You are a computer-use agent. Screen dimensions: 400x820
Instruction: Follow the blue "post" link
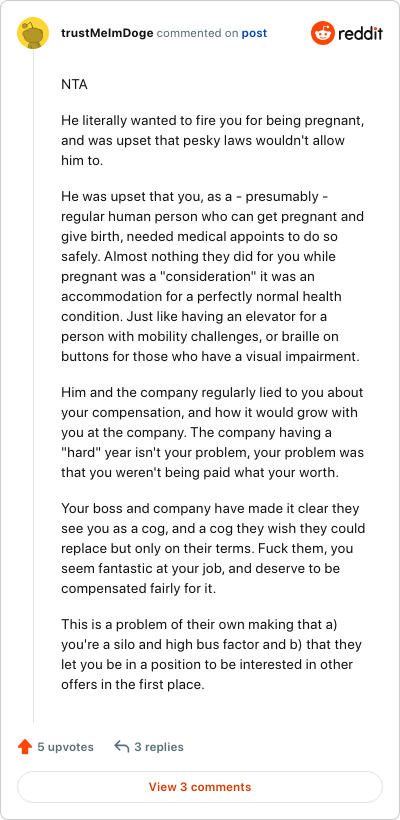point(254,33)
